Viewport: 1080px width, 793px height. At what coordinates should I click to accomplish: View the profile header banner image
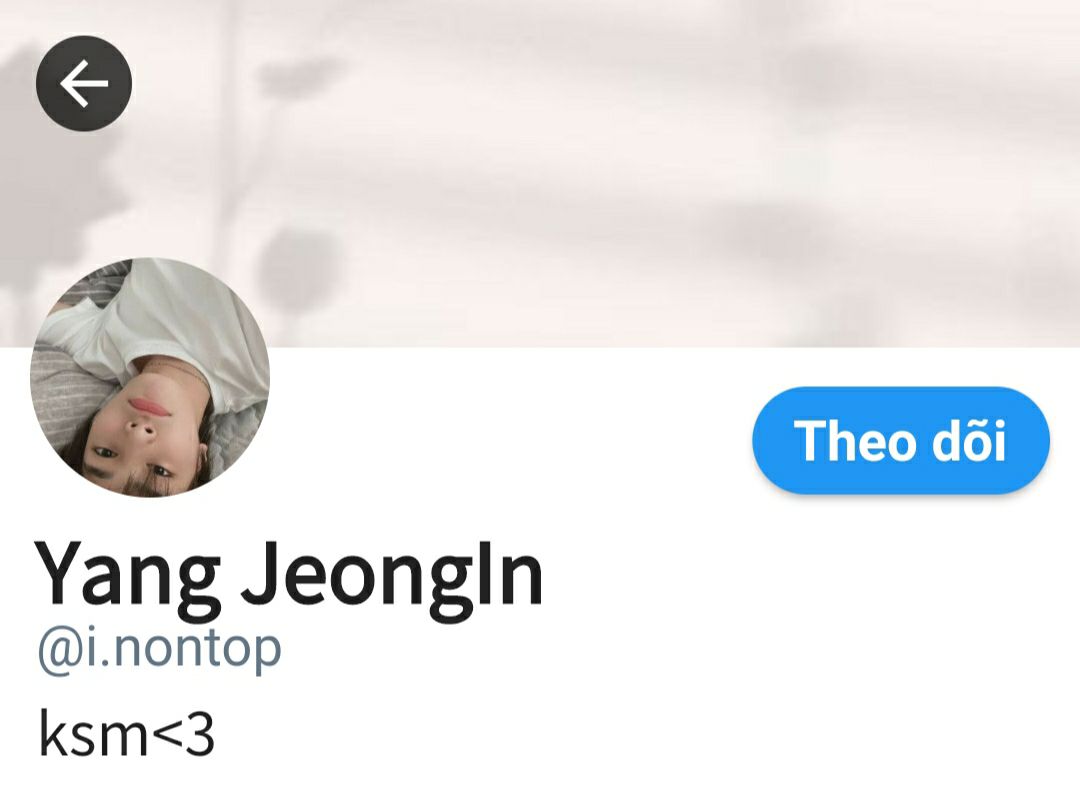point(540,173)
